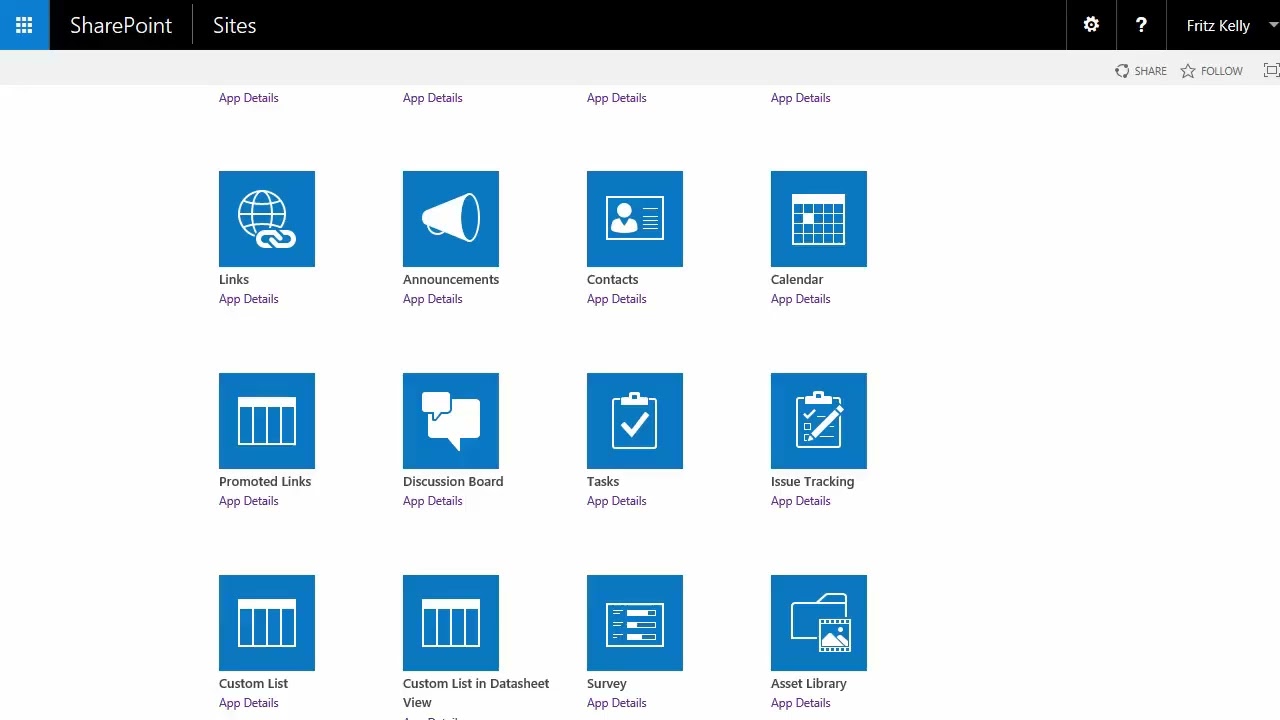Viewport: 1280px width, 720px height.
Task: Open App Details under Promoted Links
Action: pos(249,501)
